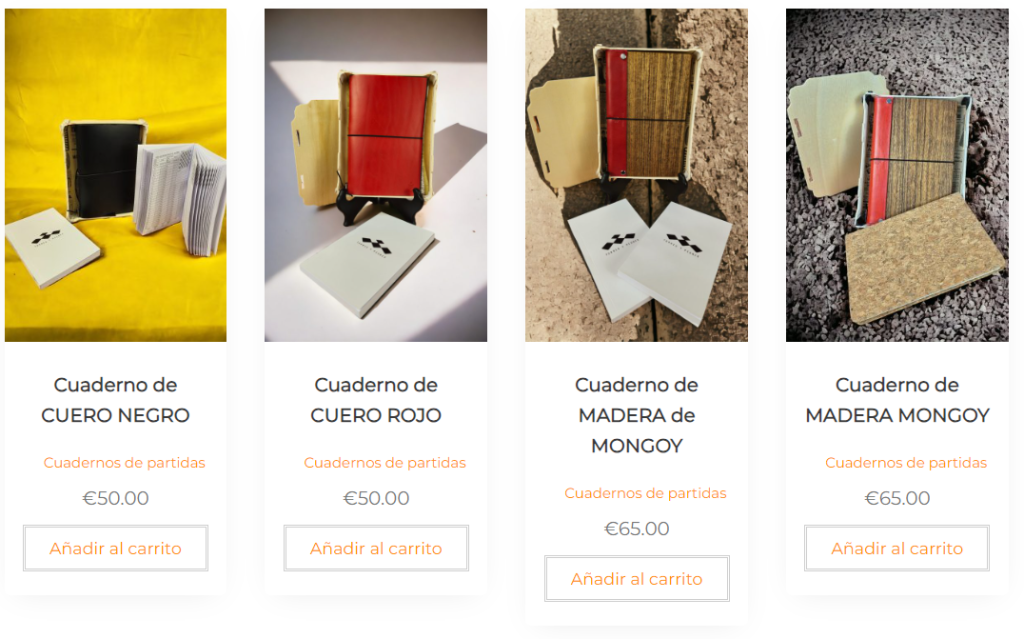This screenshot has height=639, width=1024.
Task: Click the €65.00 price of MADERA MONGOY
Action: pos(897,498)
